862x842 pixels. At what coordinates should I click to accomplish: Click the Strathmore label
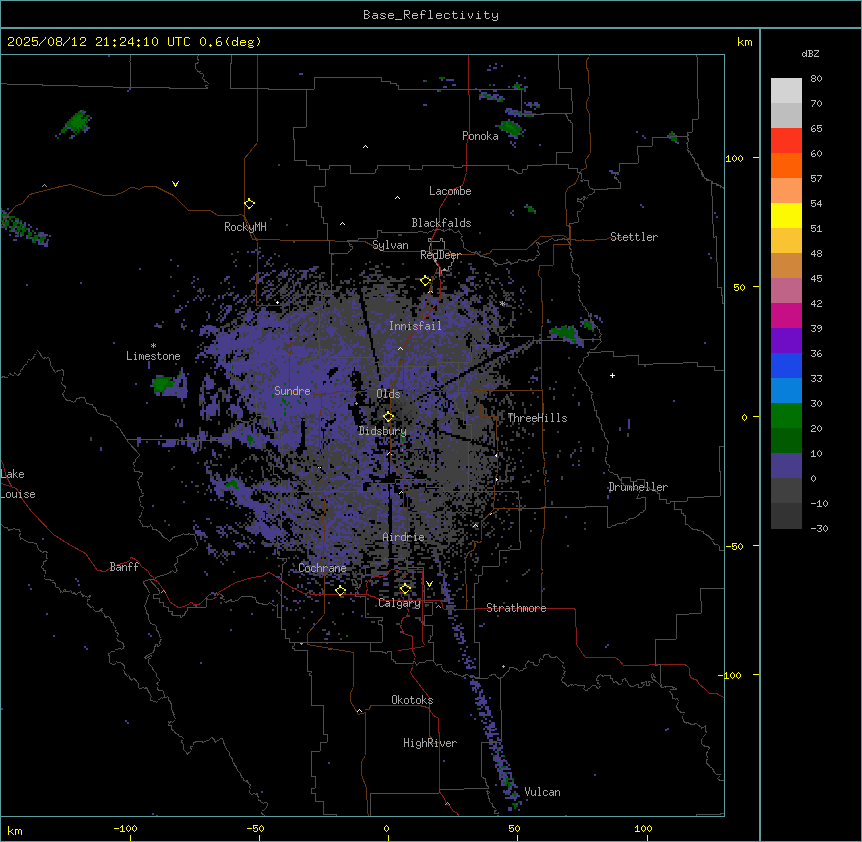coord(516,608)
